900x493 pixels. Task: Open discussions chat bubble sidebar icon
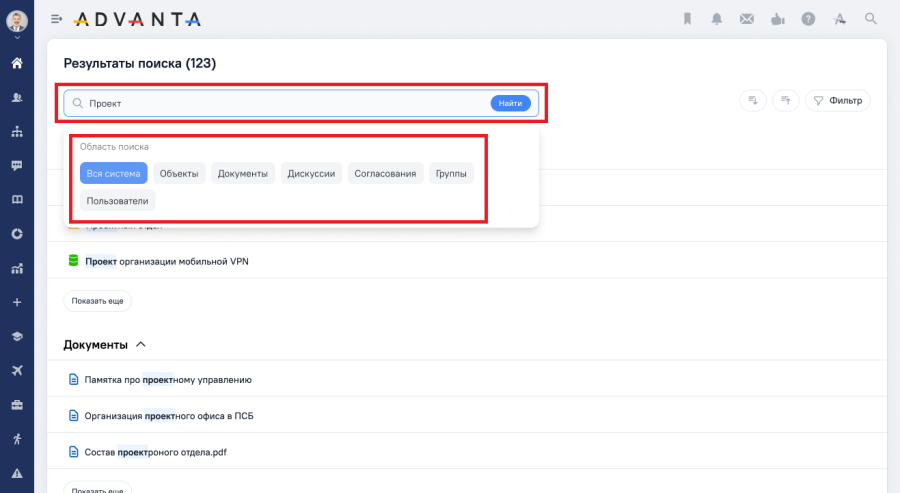17,166
